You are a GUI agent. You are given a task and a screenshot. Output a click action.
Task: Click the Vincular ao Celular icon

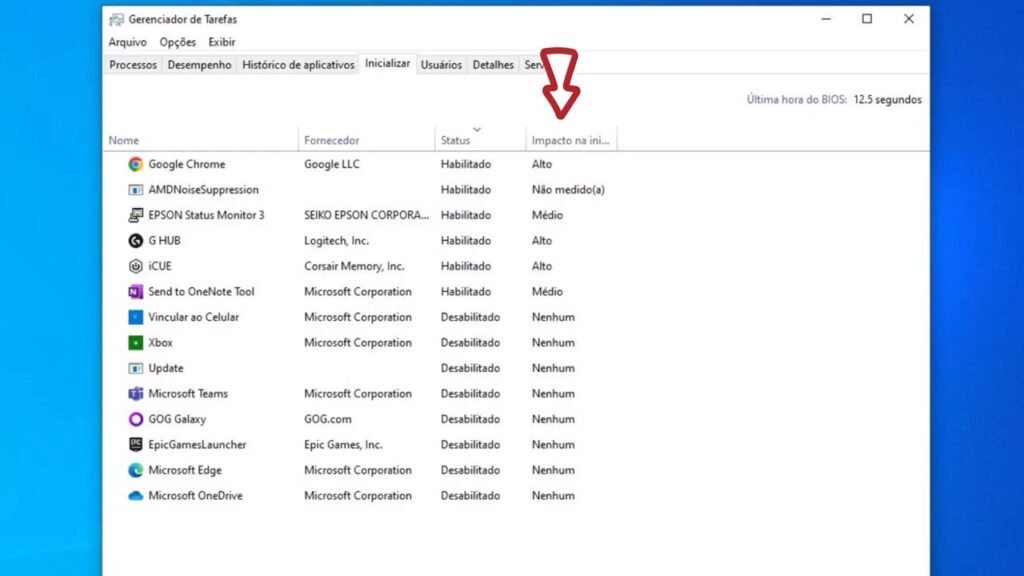coord(135,317)
